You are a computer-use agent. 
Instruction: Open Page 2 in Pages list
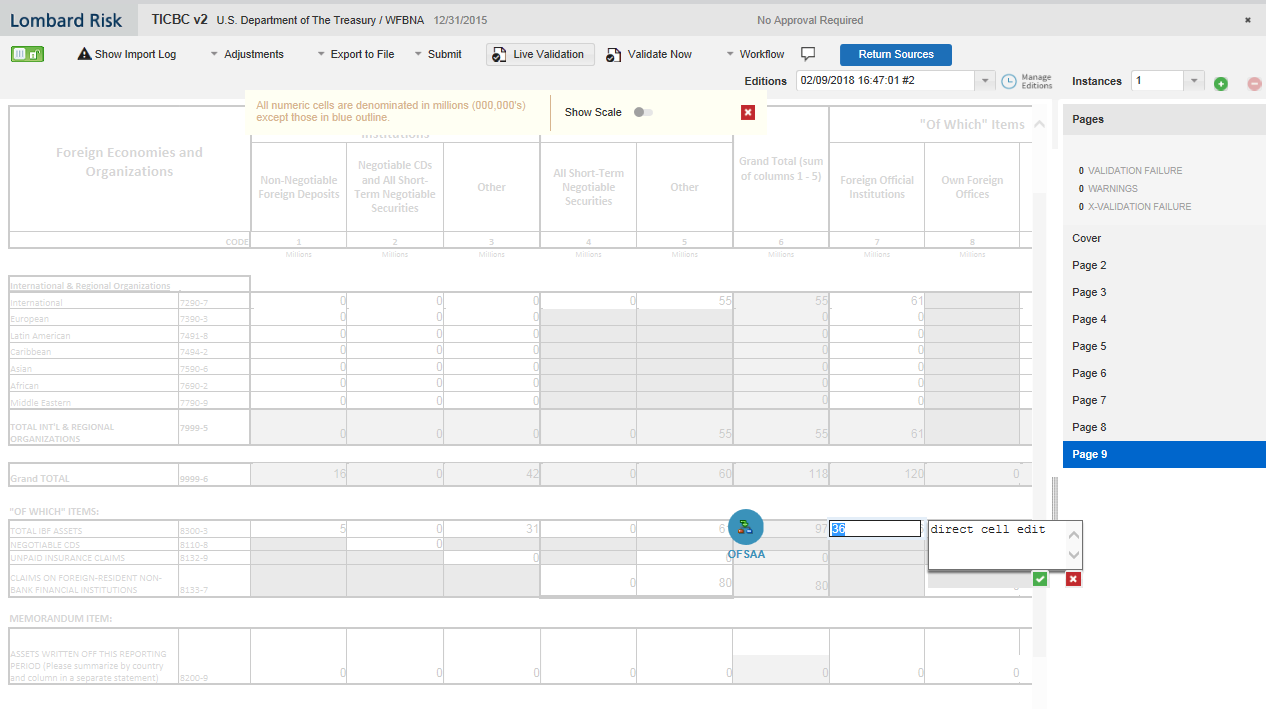click(x=1164, y=265)
